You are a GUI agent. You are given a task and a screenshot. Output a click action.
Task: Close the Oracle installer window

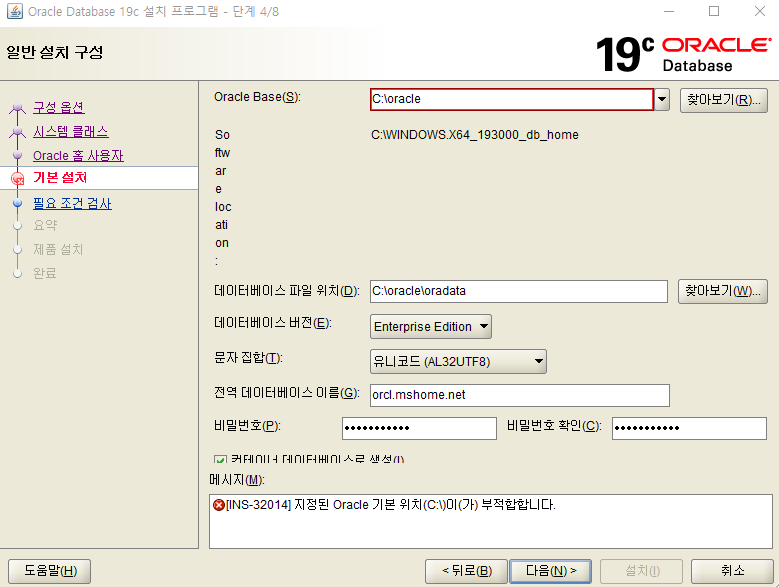pos(760,11)
